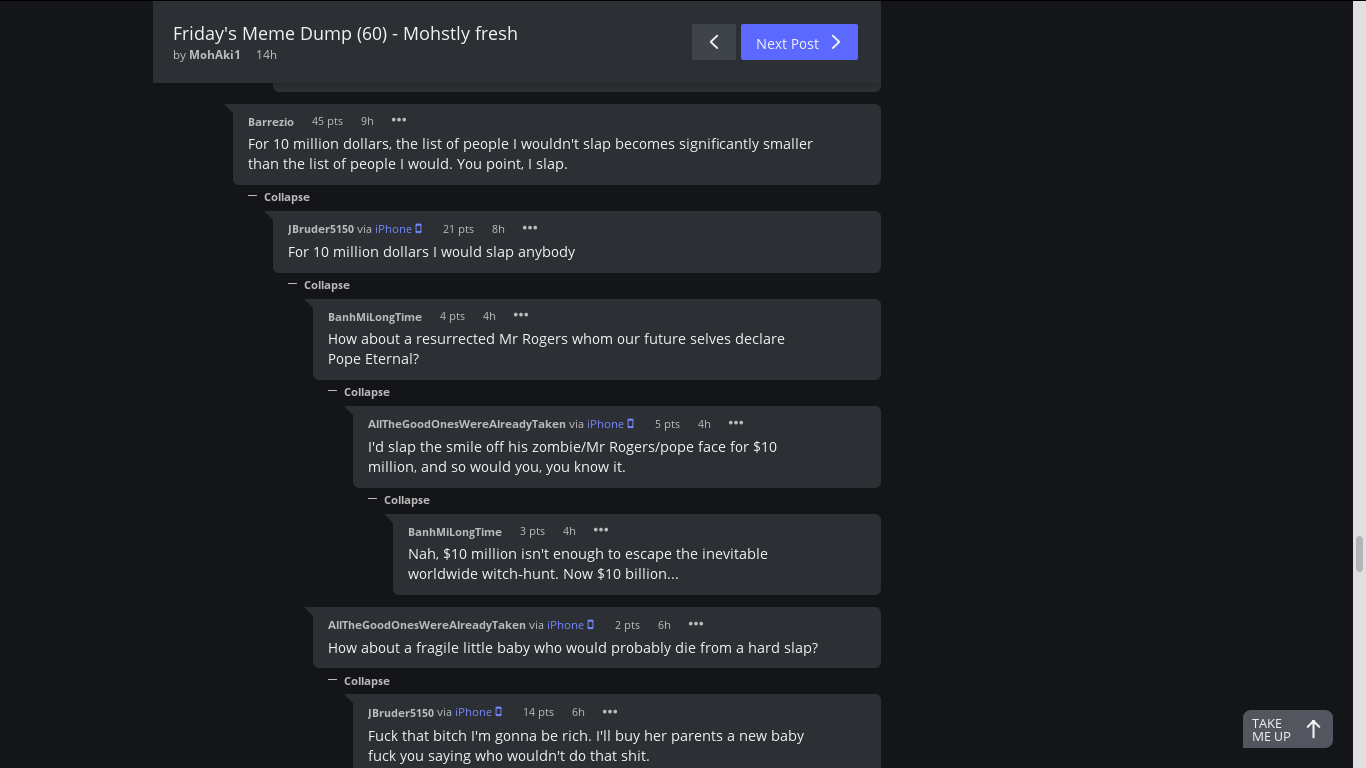The height and width of the screenshot is (768, 1366).
Task: Open BanhMiLongTime's profile from 4 pts comment
Action: (x=375, y=317)
